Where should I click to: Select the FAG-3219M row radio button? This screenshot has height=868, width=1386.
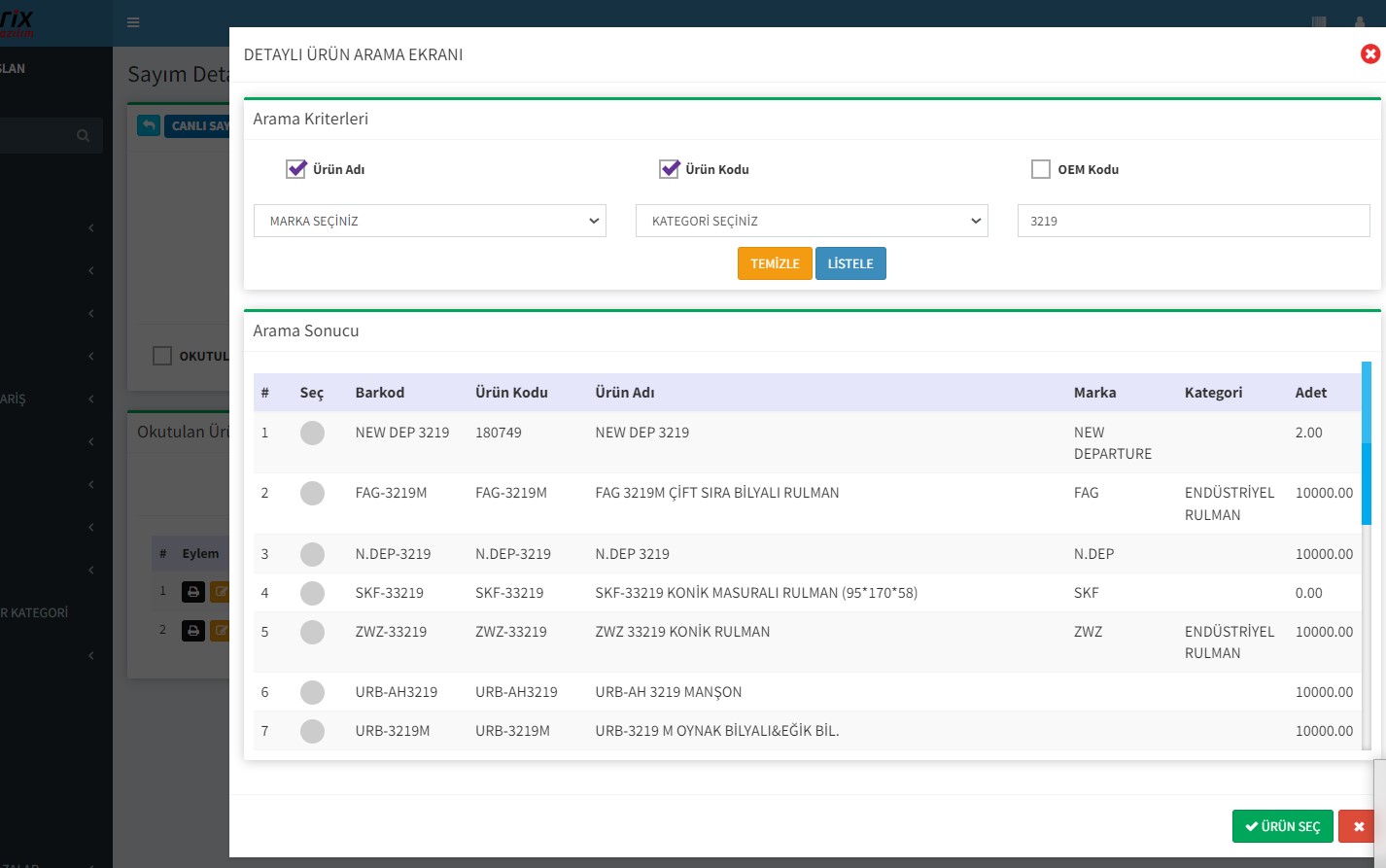pyautogui.click(x=312, y=494)
